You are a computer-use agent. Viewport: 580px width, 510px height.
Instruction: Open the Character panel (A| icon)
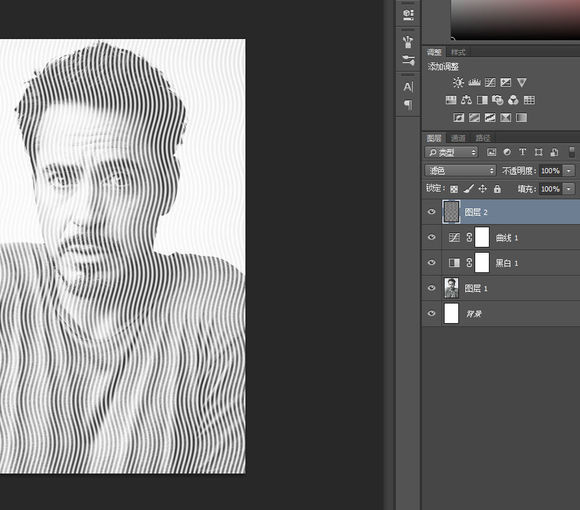[x=408, y=87]
